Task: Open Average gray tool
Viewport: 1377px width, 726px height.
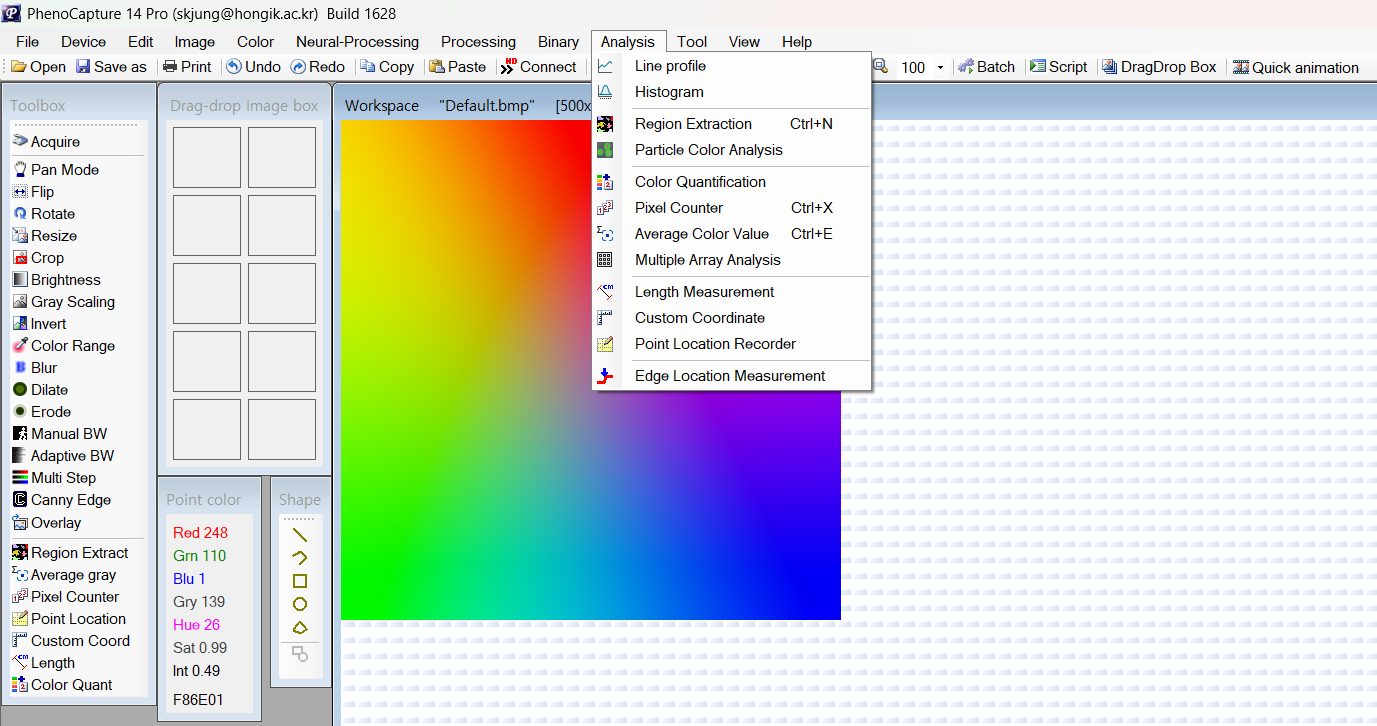Action: coord(65,575)
